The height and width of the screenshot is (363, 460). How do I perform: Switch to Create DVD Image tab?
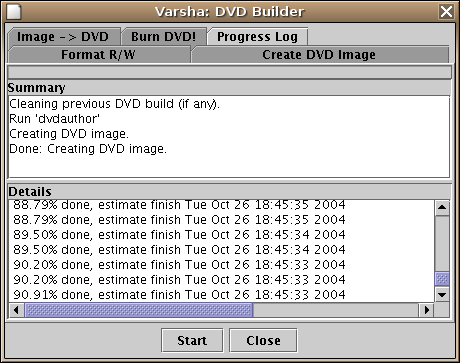(x=319, y=55)
